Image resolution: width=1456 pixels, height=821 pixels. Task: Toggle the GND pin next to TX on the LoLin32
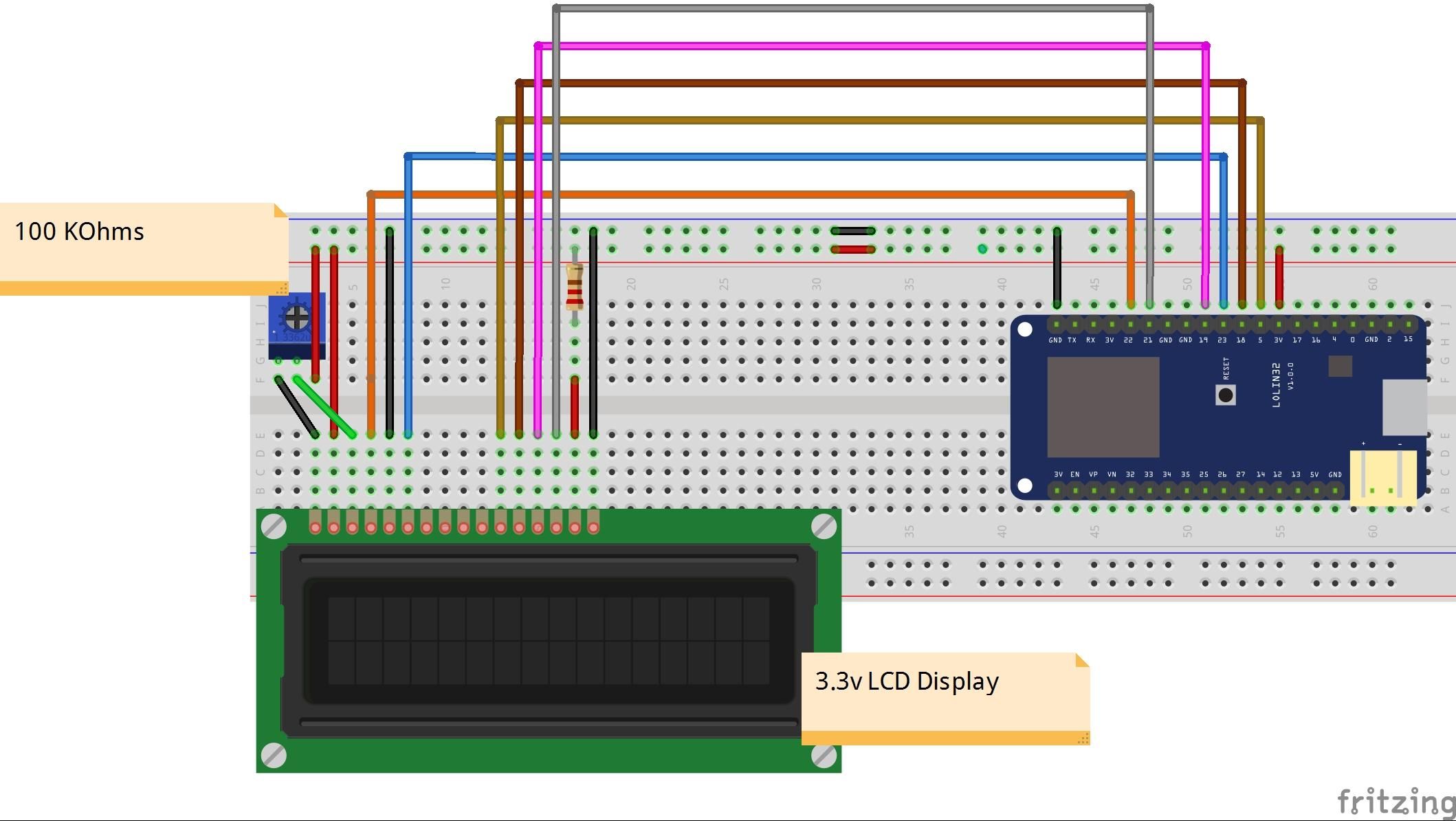tap(1056, 325)
